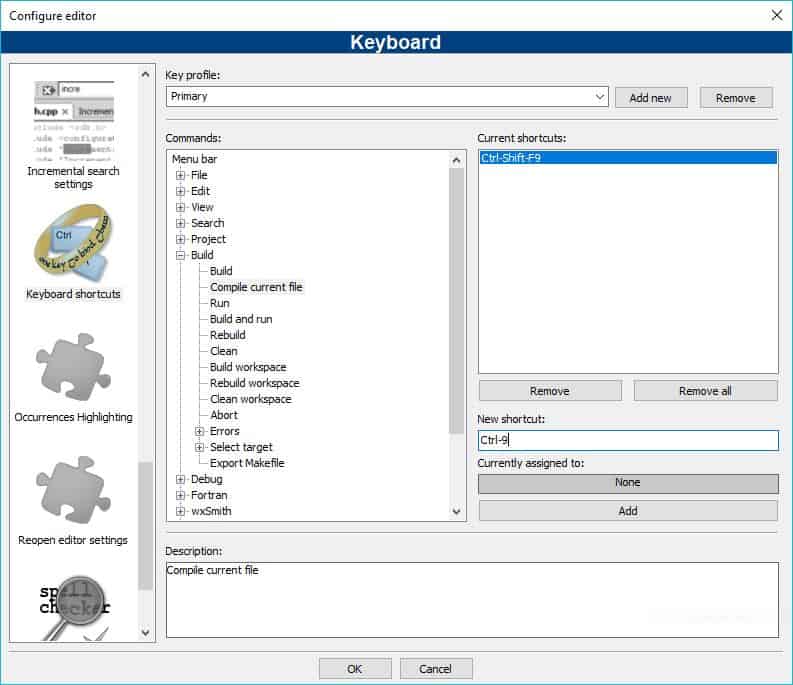
Task: Select the Abort command
Action: 224,415
